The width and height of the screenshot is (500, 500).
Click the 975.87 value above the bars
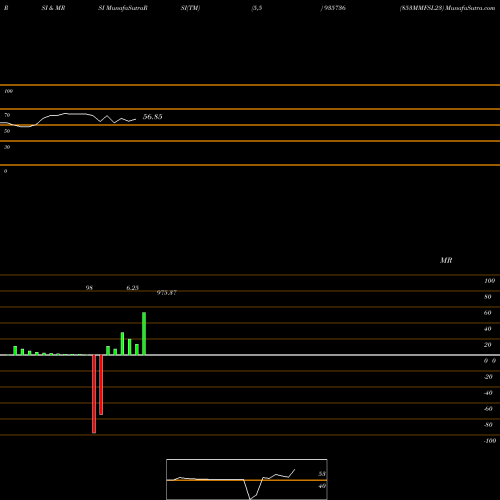point(167,293)
